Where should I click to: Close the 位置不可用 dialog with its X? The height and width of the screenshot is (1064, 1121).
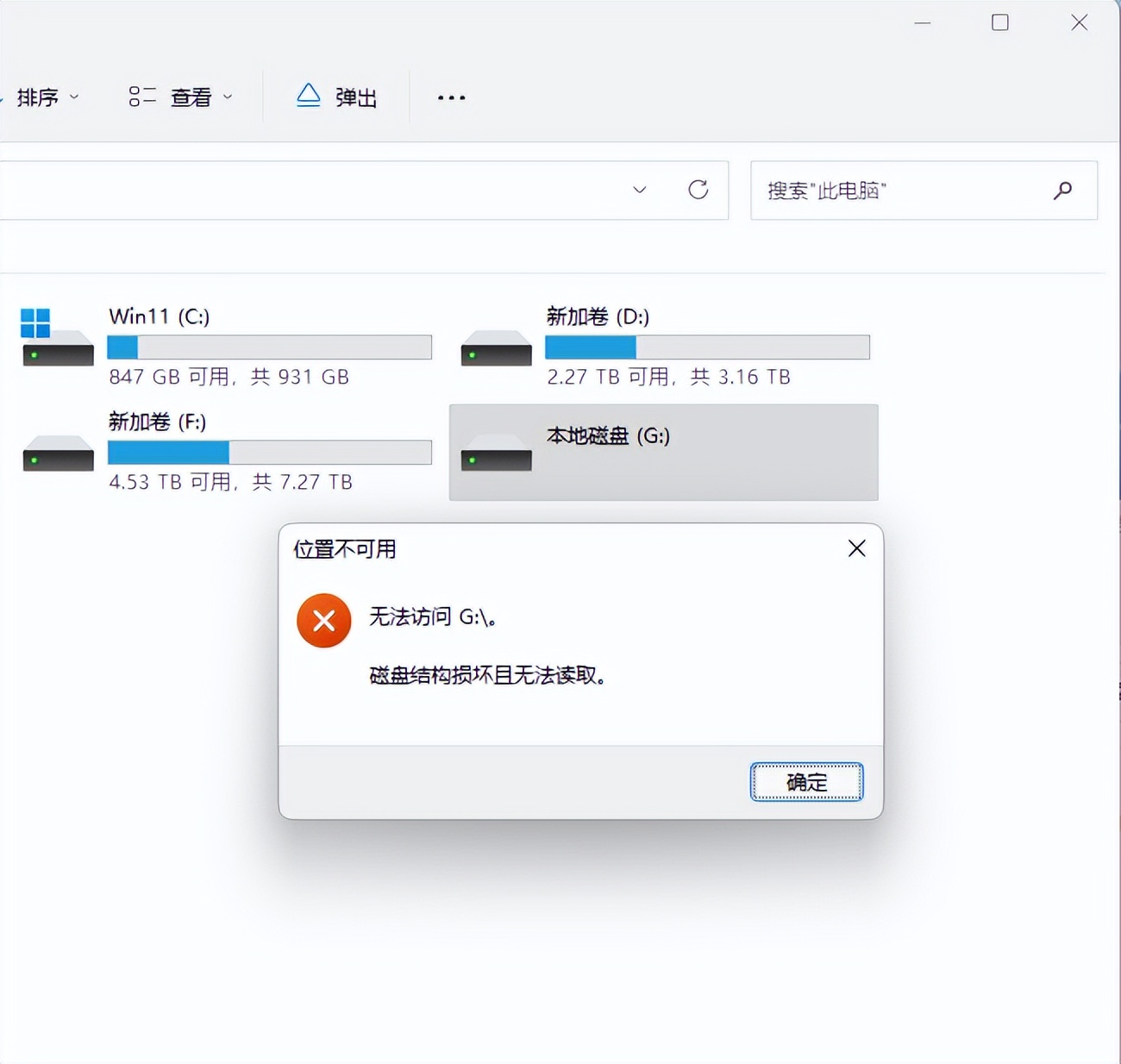click(855, 548)
